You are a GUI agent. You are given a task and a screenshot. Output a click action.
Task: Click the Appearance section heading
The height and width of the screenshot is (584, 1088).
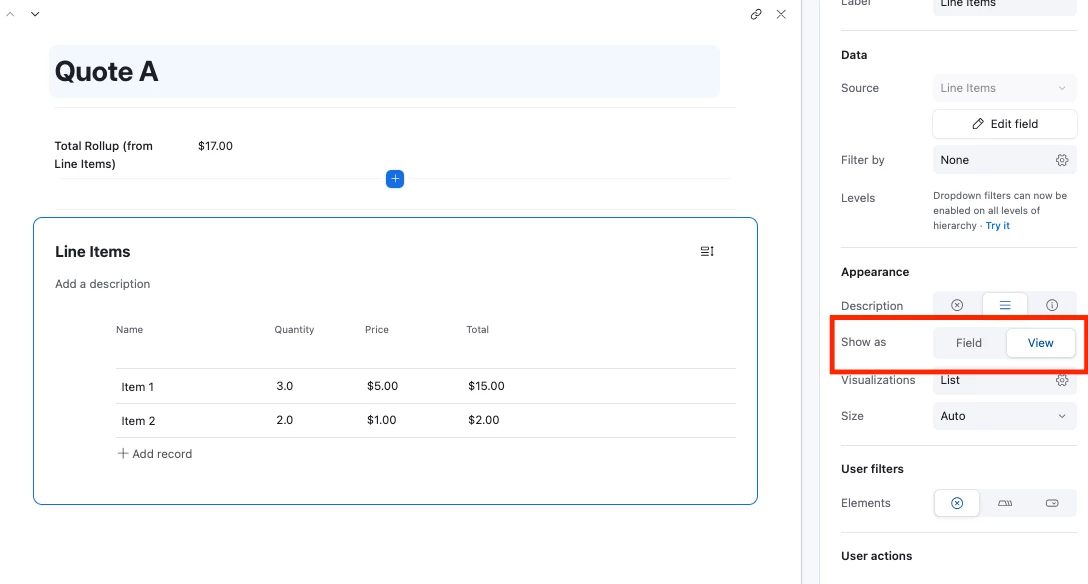point(875,272)
